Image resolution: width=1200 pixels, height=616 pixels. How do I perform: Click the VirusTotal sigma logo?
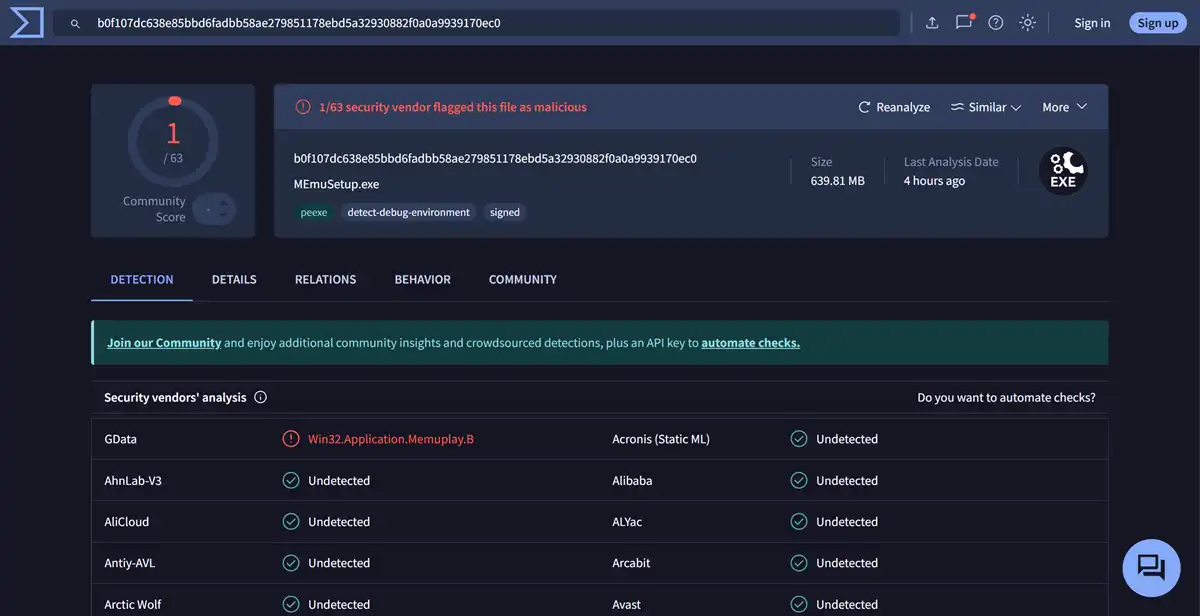pos(26,22)
